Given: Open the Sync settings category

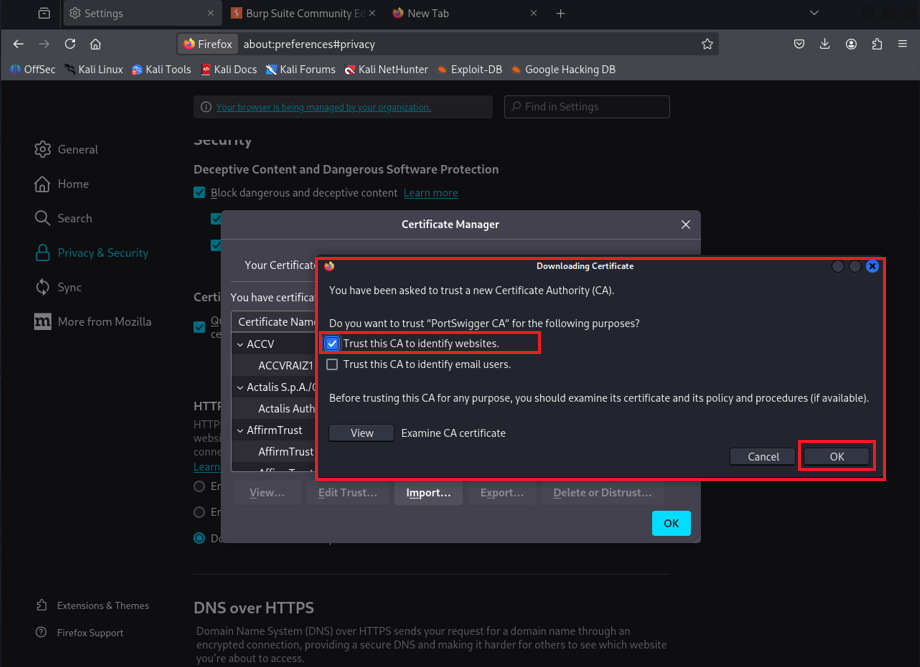Looking at the screenshot, I should (x=58, y=287).
